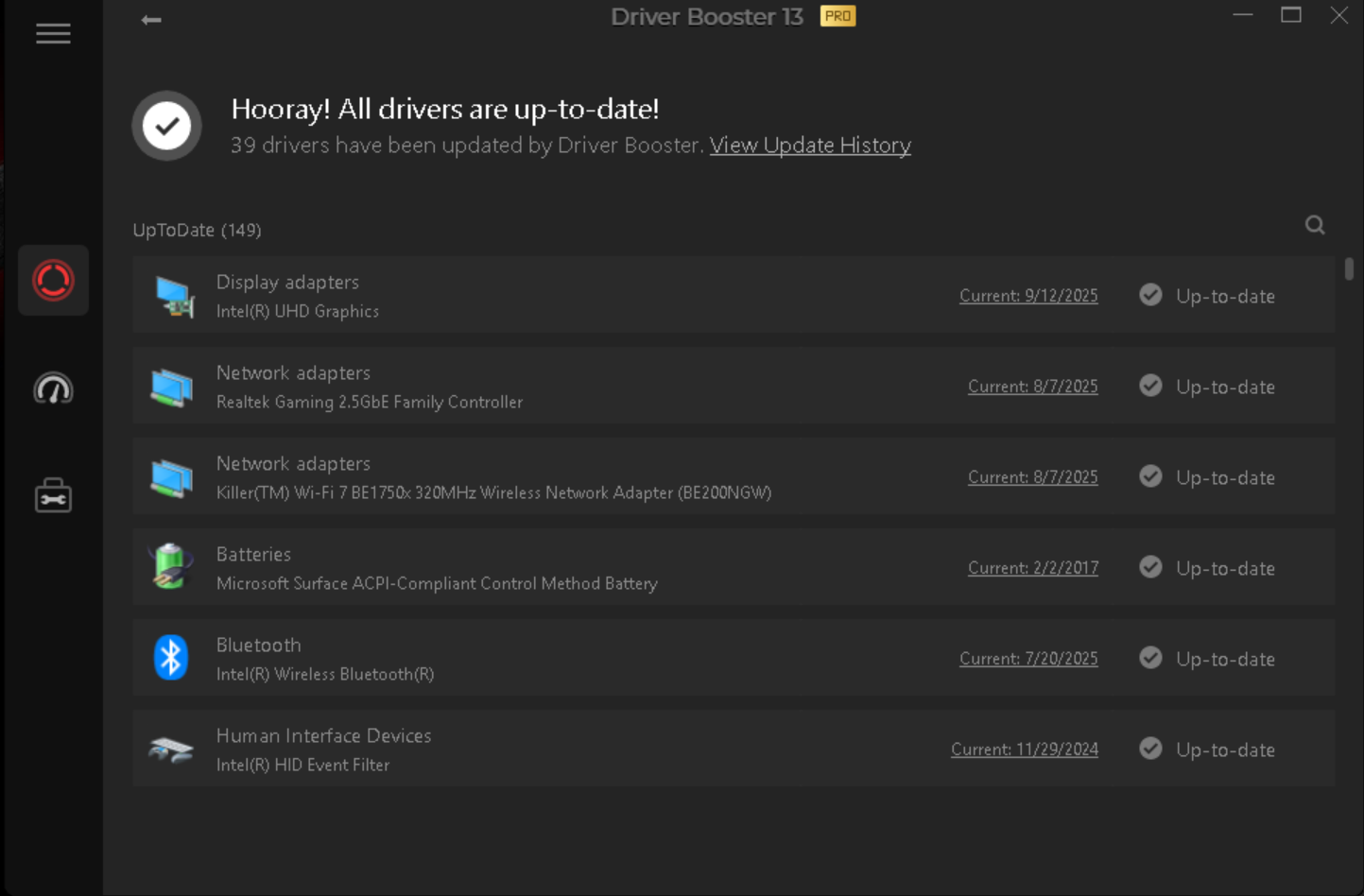
Task: Go back with the arrow icon
Action: pyautogui.click(x=151, y=20)
